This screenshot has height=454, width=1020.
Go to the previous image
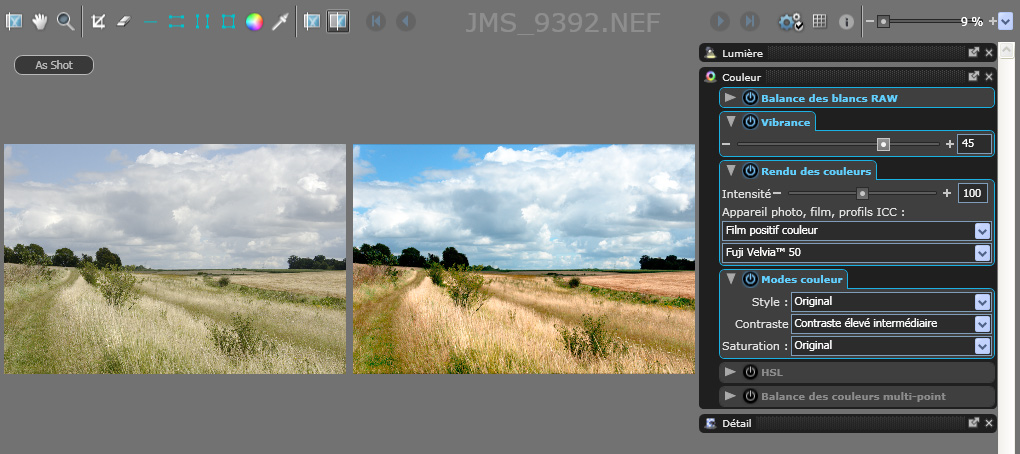405,21
